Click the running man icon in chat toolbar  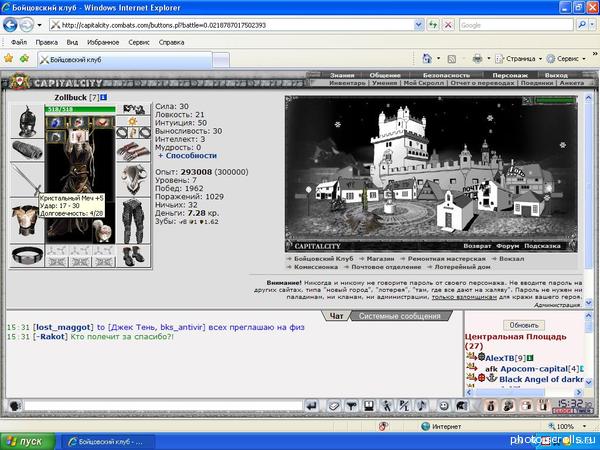[x=386, y=406]
